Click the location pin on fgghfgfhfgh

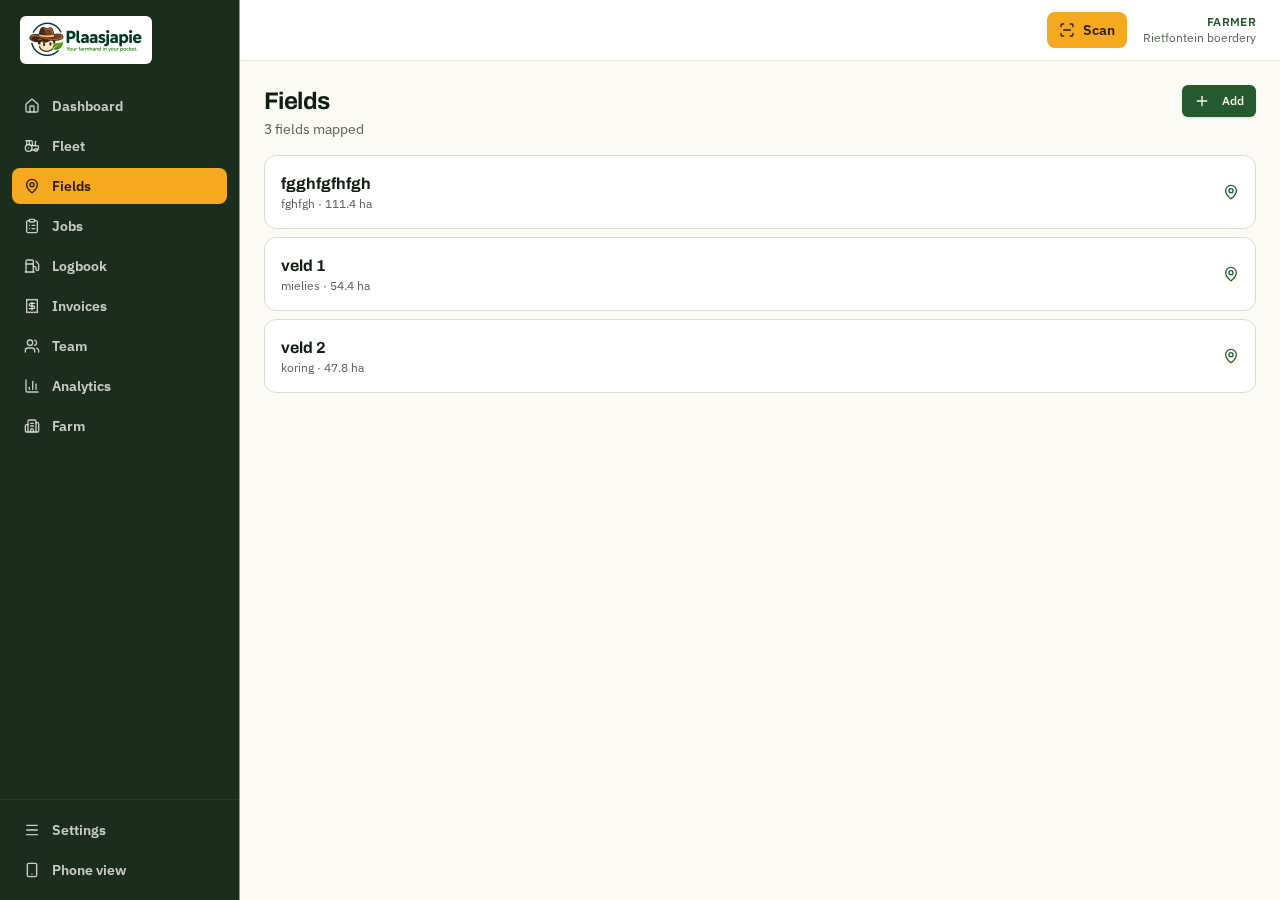tap(1231, 192)
